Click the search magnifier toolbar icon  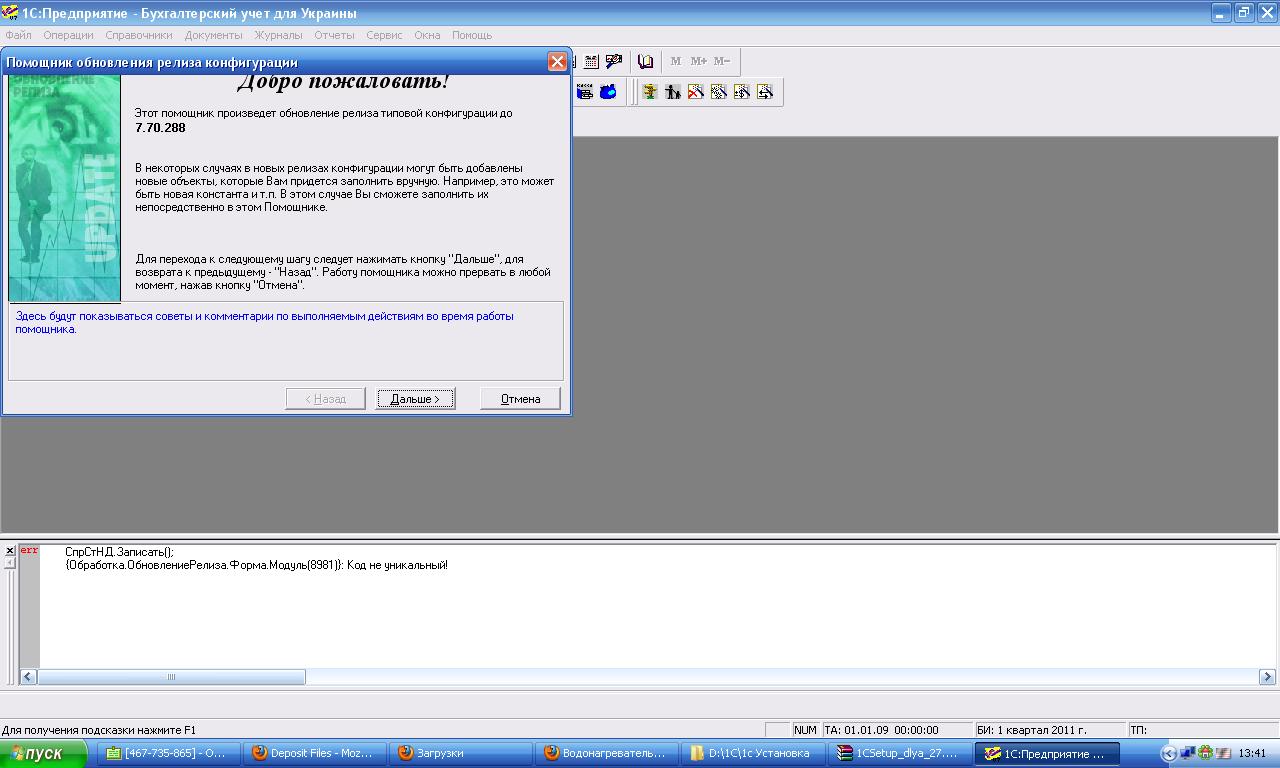tap(614, 61)
